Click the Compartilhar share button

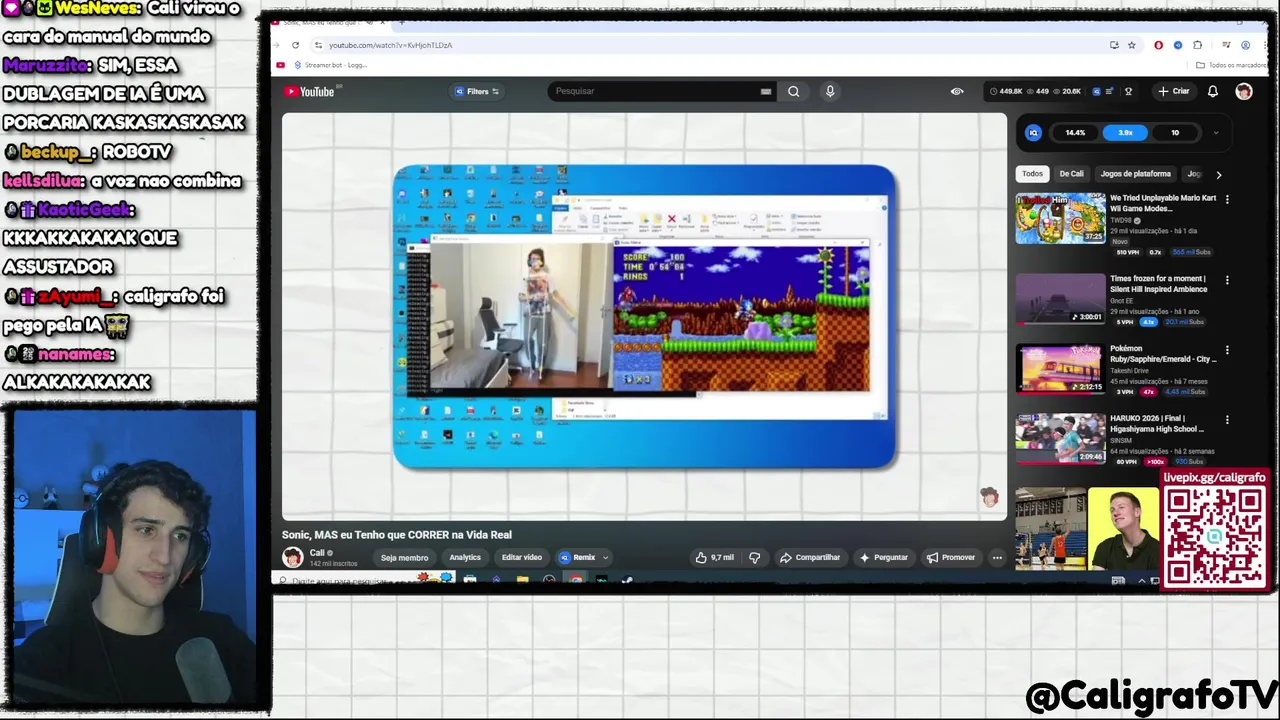[x=809, y=557]
